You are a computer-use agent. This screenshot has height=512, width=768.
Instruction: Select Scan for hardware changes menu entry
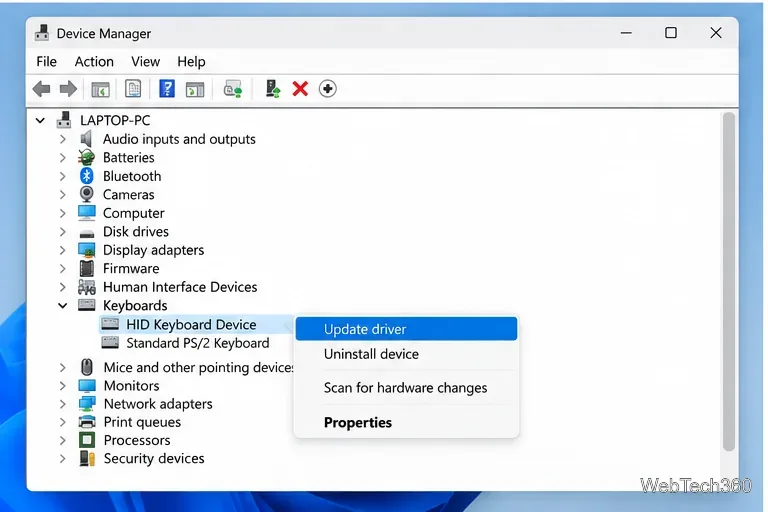[x=407, y=388]
